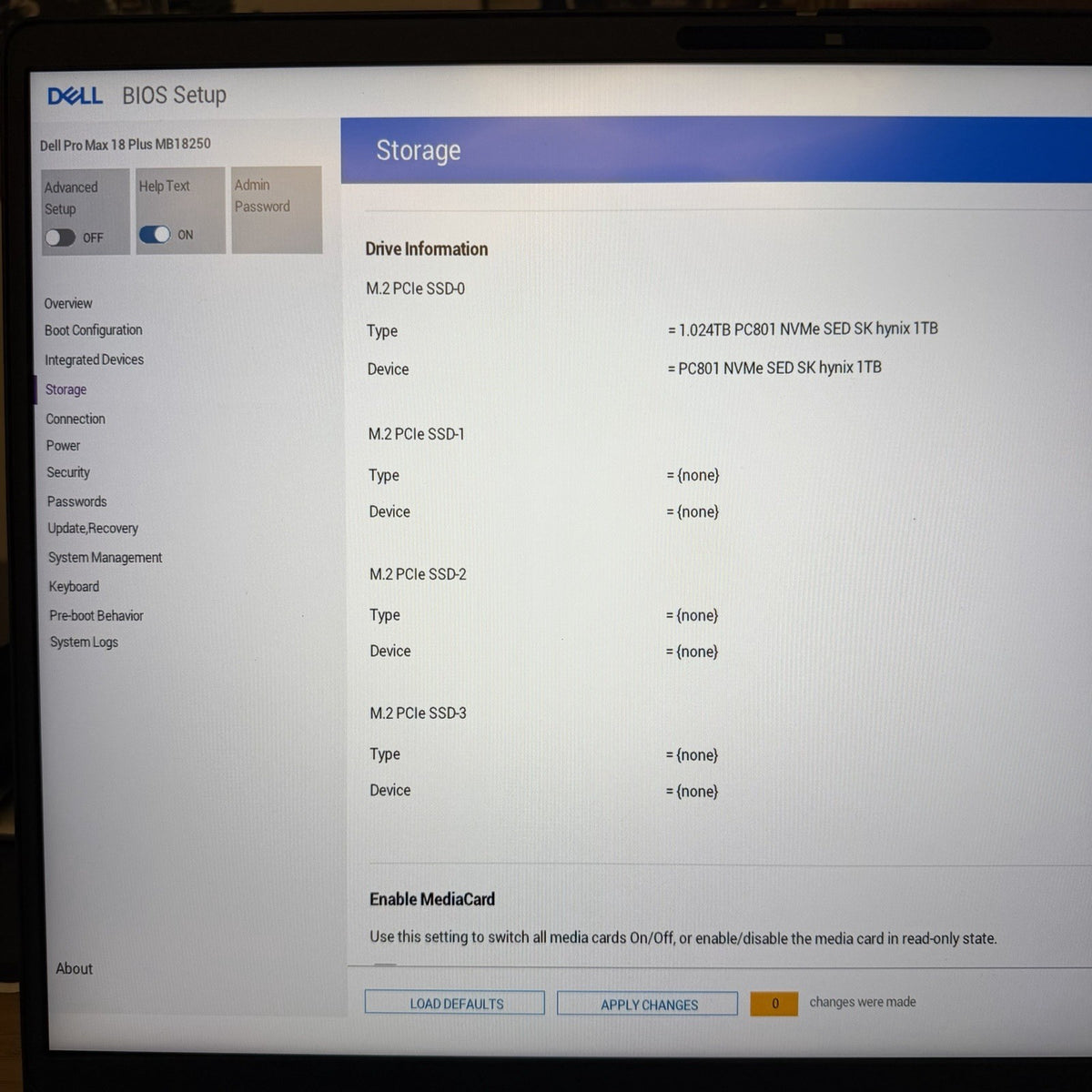1092x1092 pixels.
Task: Click the Drive Information heading
Action: coord(427,249)
